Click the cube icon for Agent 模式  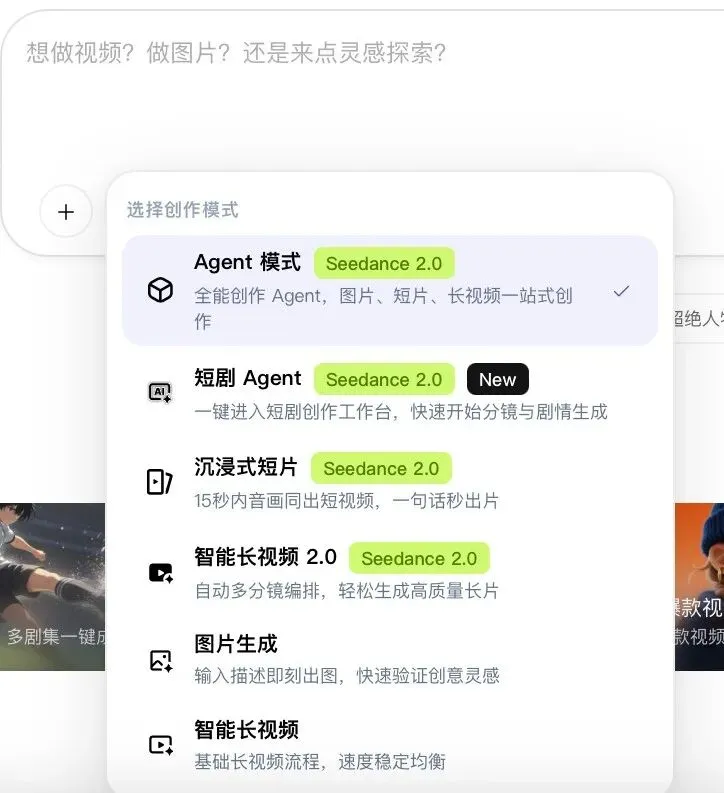pyautogui.click(x=160, y=290)
